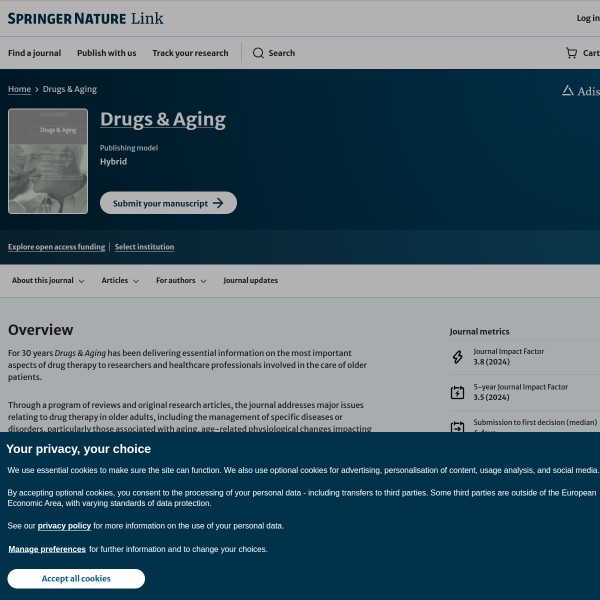Viewport: 600px width, 600px height.
Task: Open the For authors dropdown
Action: tap(181, 281)
